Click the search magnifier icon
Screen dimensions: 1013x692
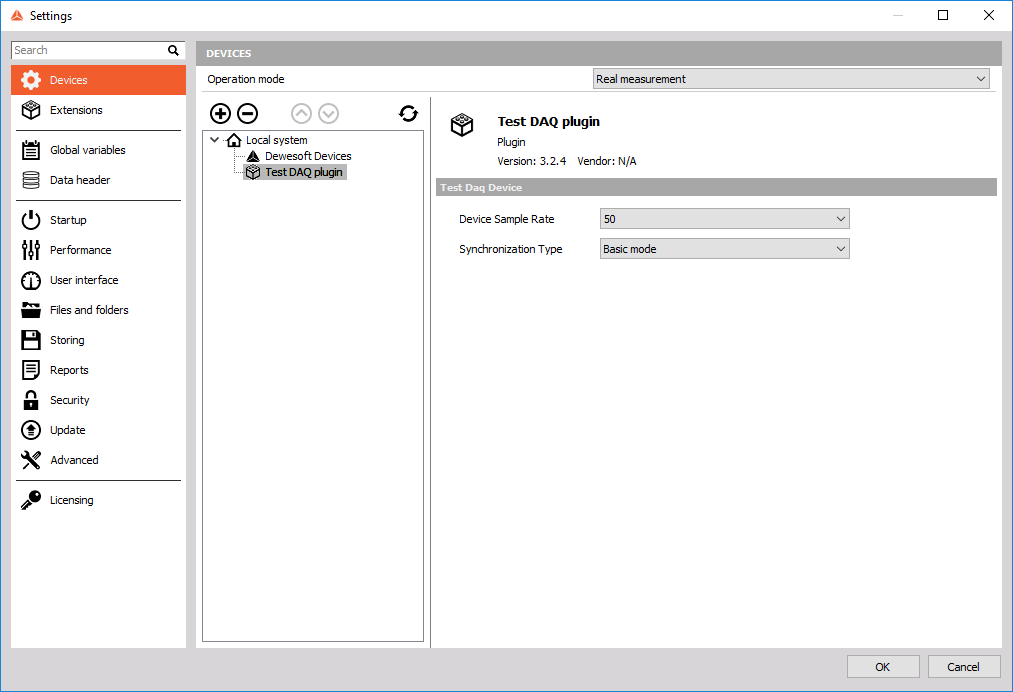173,50
